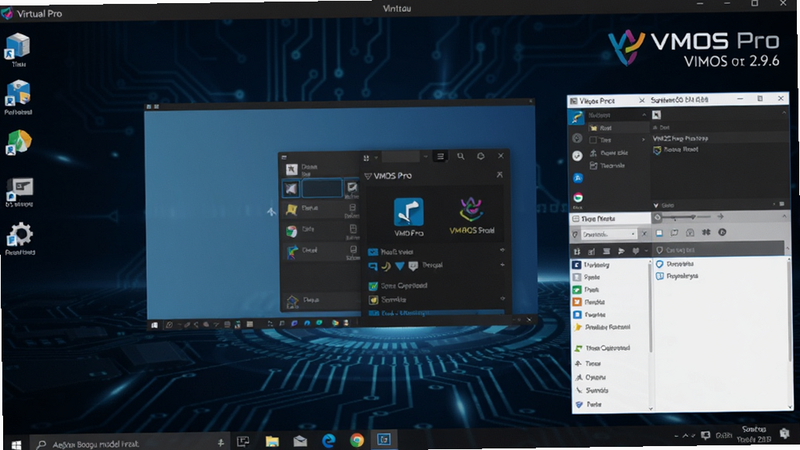Click the microphone icon in taskbar search
Image resolution: width=800 pixels, height=450 pixels.
220,443
